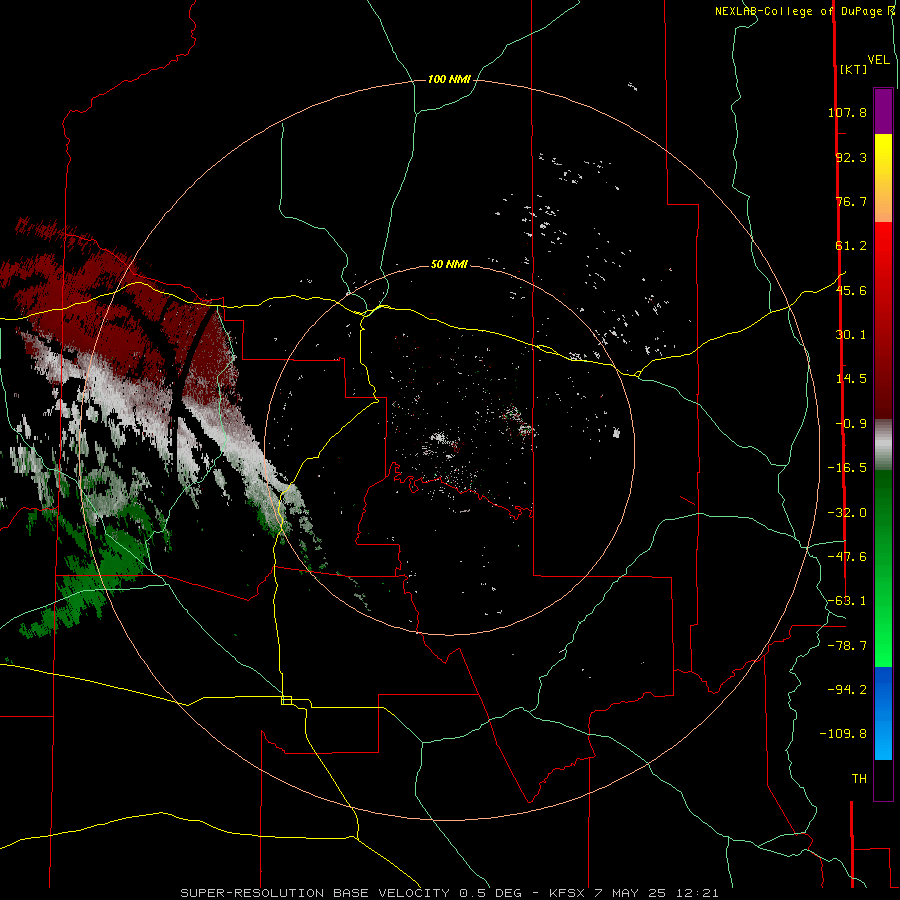This screenshot has height=900, width=900.
Task: Pick the purple segment of velocity color bar
Action: coord(883,111)
